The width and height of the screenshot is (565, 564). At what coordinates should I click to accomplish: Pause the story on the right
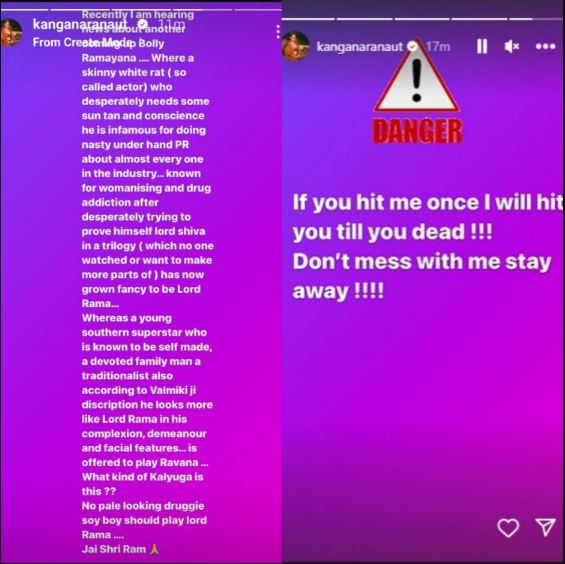(x=482, y=46)
